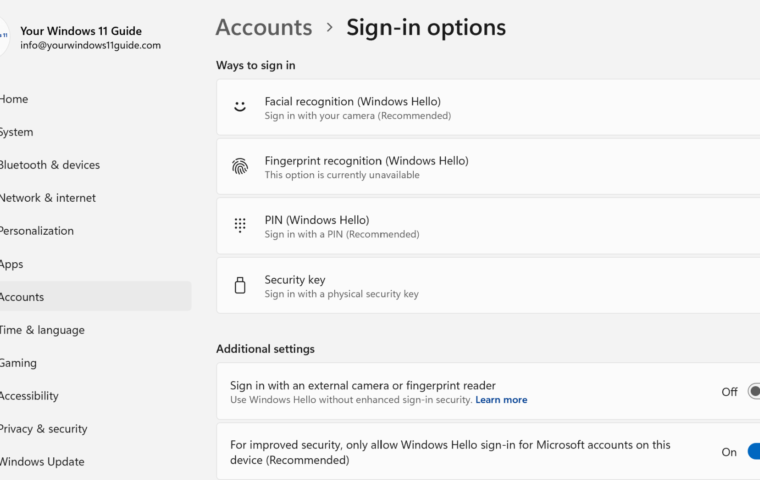Viewport: 760px width, 480px height.
Task: Click the Learn more link
Action: pos(501,400)
